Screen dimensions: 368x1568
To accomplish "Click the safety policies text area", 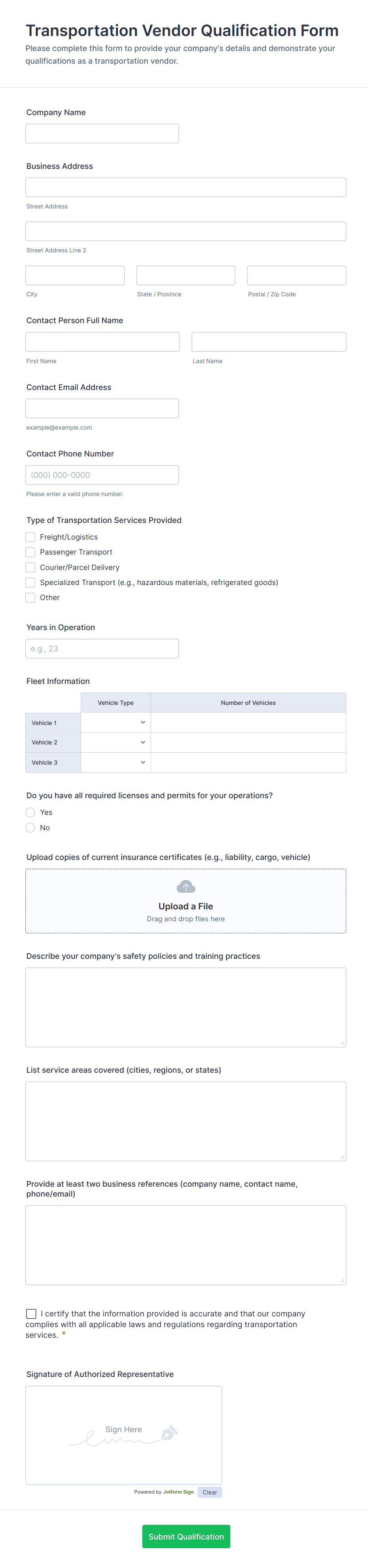I will [x=186, y=1007].
